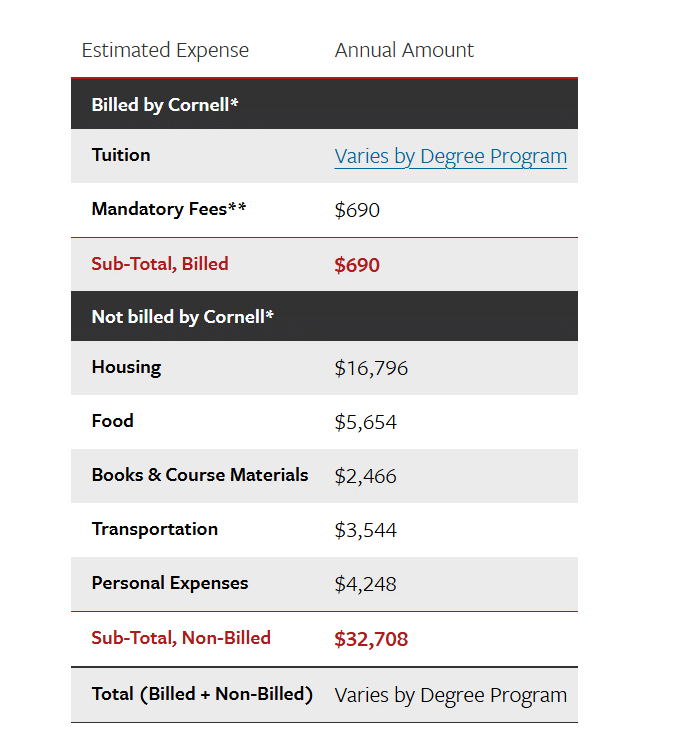Image resolution: width=695 pixels, height=743 pixels.
Task: Select the $4,248 personal expenses amount
Action: point(365,584)
